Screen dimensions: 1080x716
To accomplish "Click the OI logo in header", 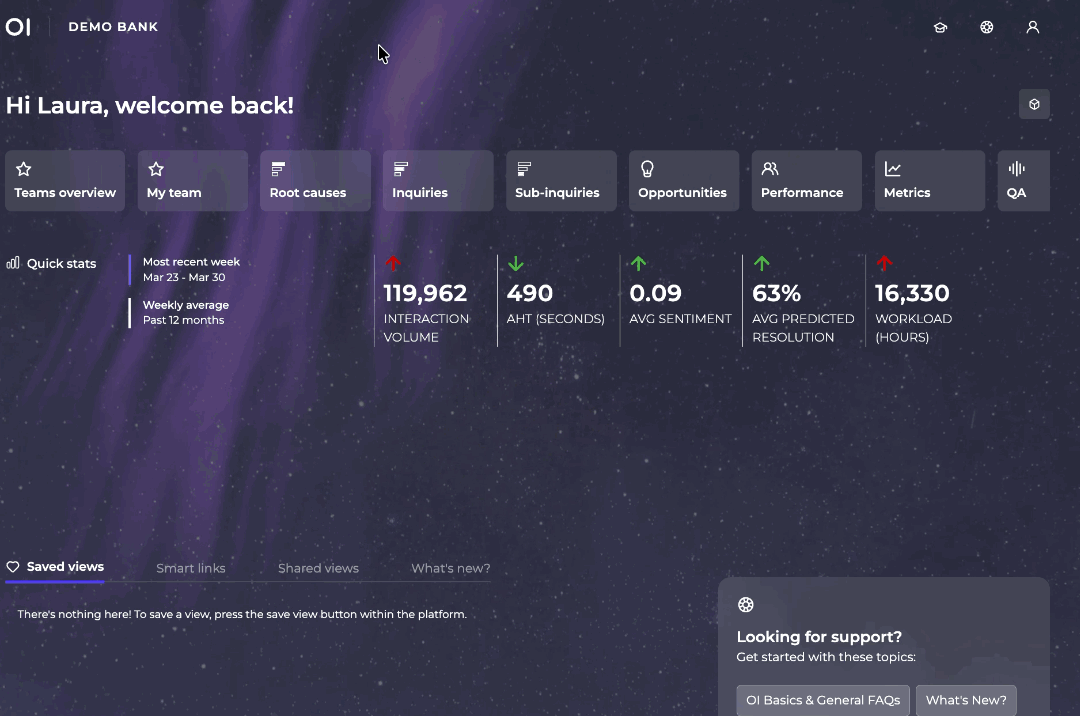I will 18,27.
